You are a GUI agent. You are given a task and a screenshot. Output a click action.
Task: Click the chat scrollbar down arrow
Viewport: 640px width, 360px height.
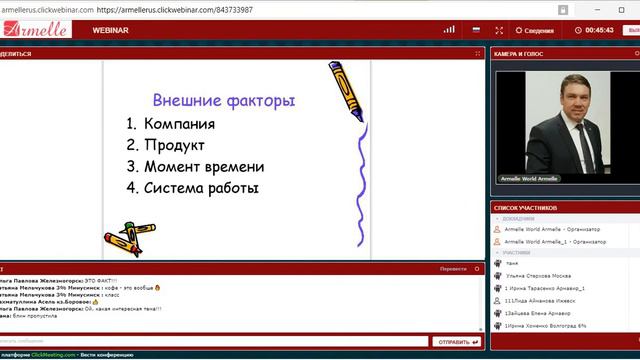point(480,329)
